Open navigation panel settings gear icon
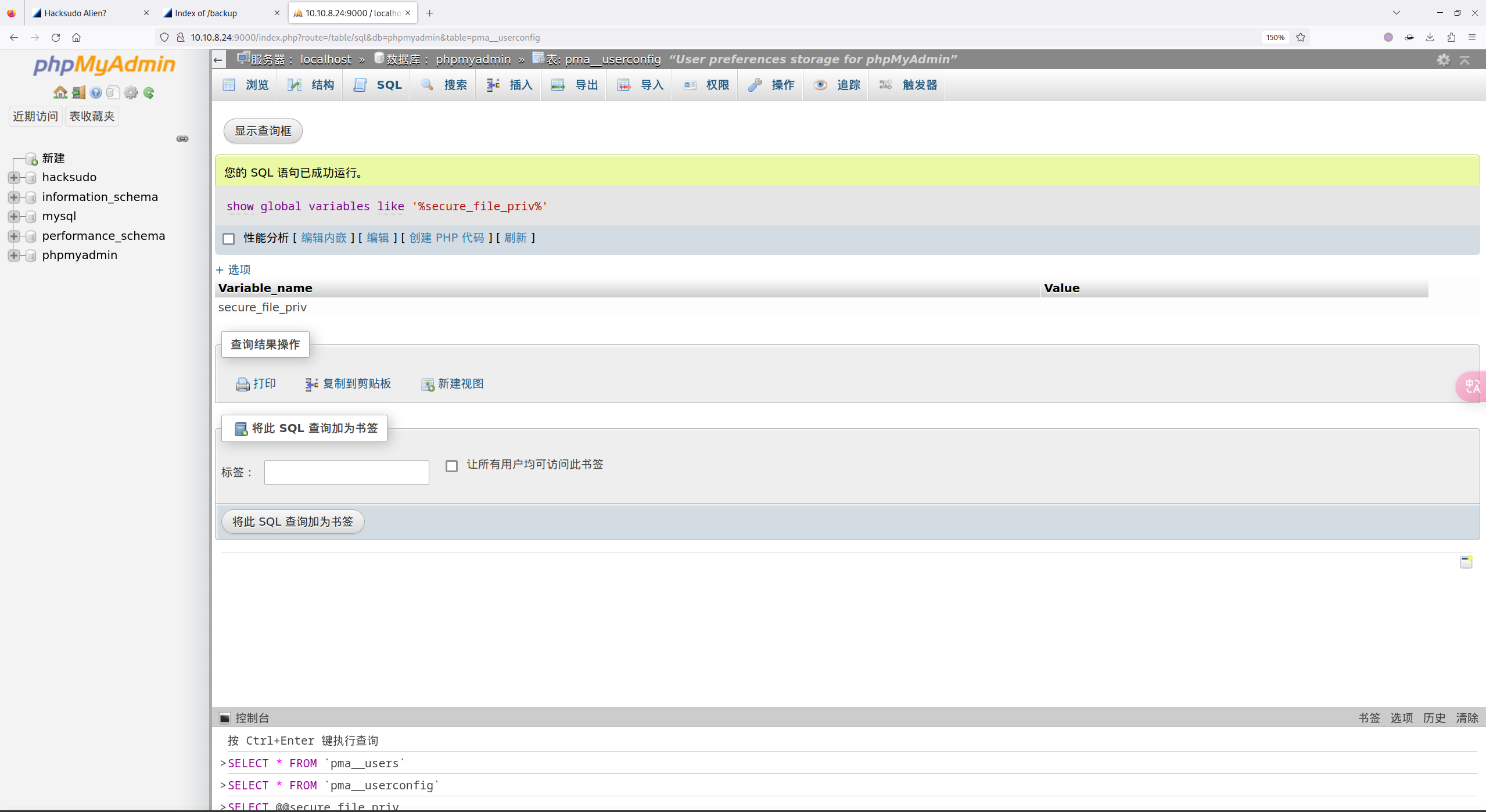 [131, 92]
